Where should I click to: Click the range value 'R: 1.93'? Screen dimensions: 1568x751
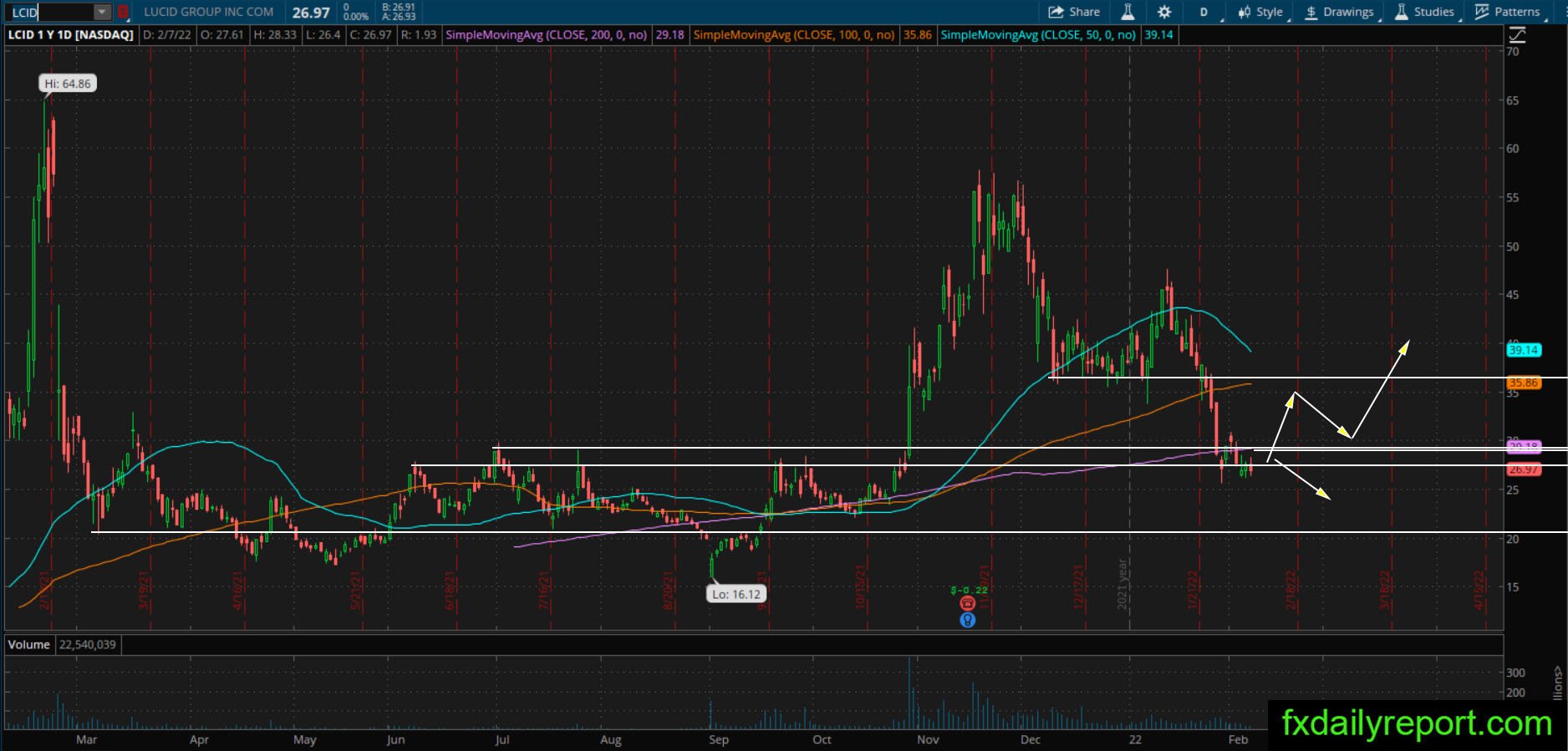pyautogui.click(x=419, y=35)
